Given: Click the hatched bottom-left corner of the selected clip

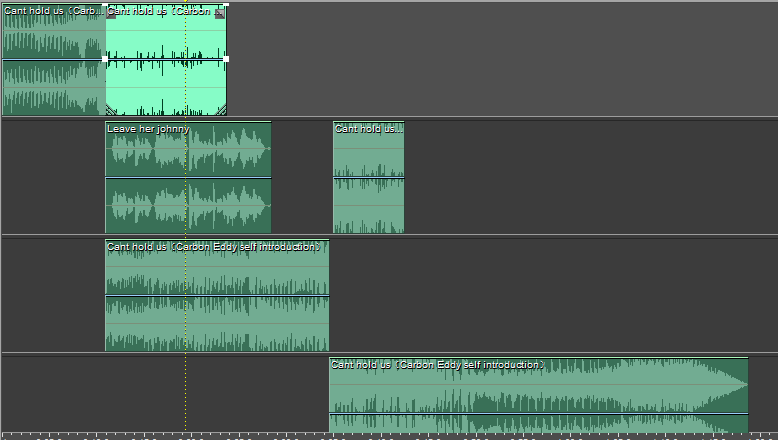Looking at the screenshot, I should [111, 110].
